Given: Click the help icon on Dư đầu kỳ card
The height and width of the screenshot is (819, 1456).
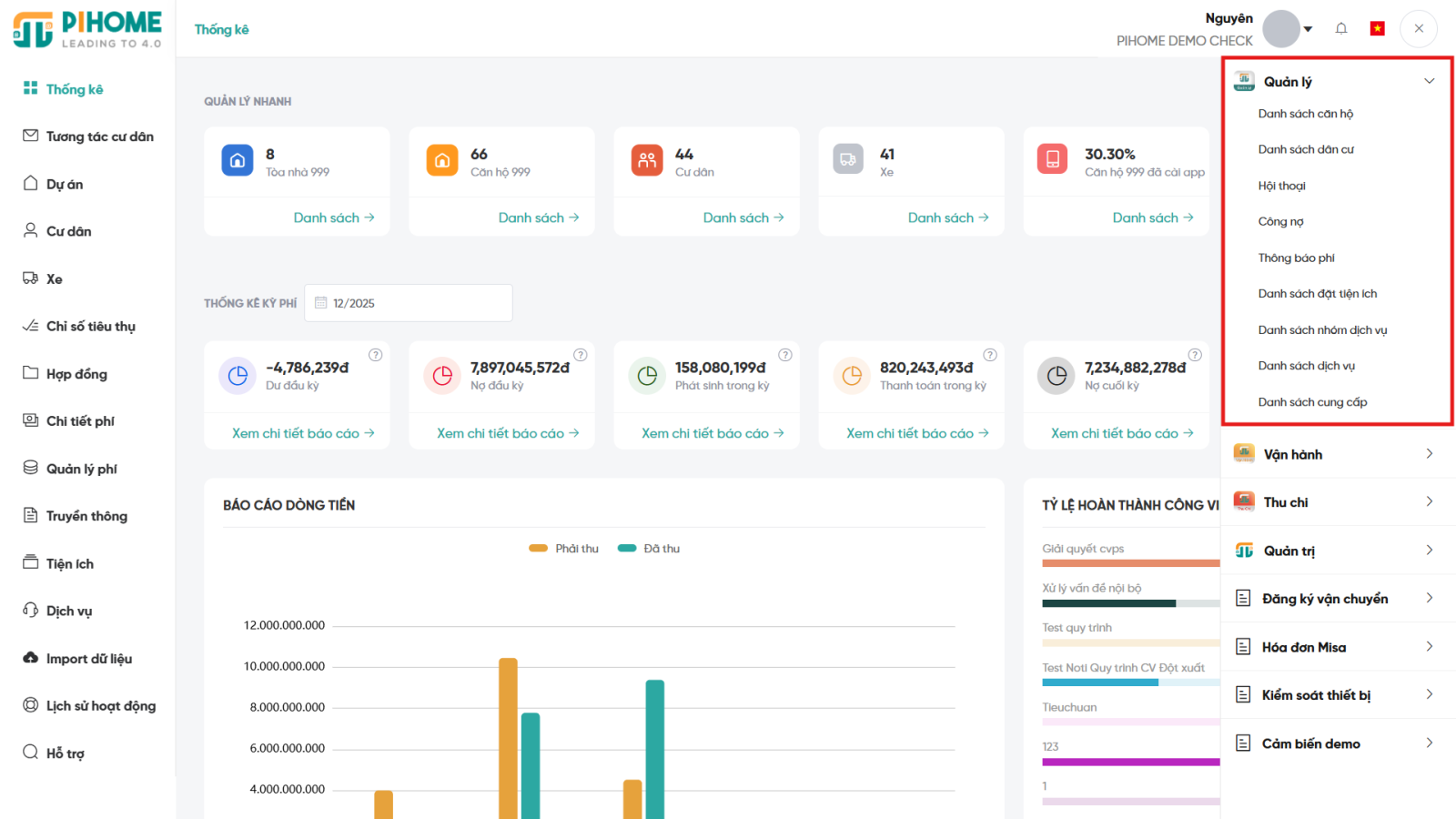Looking at the screenshot, I should click(x=375, y=355).
